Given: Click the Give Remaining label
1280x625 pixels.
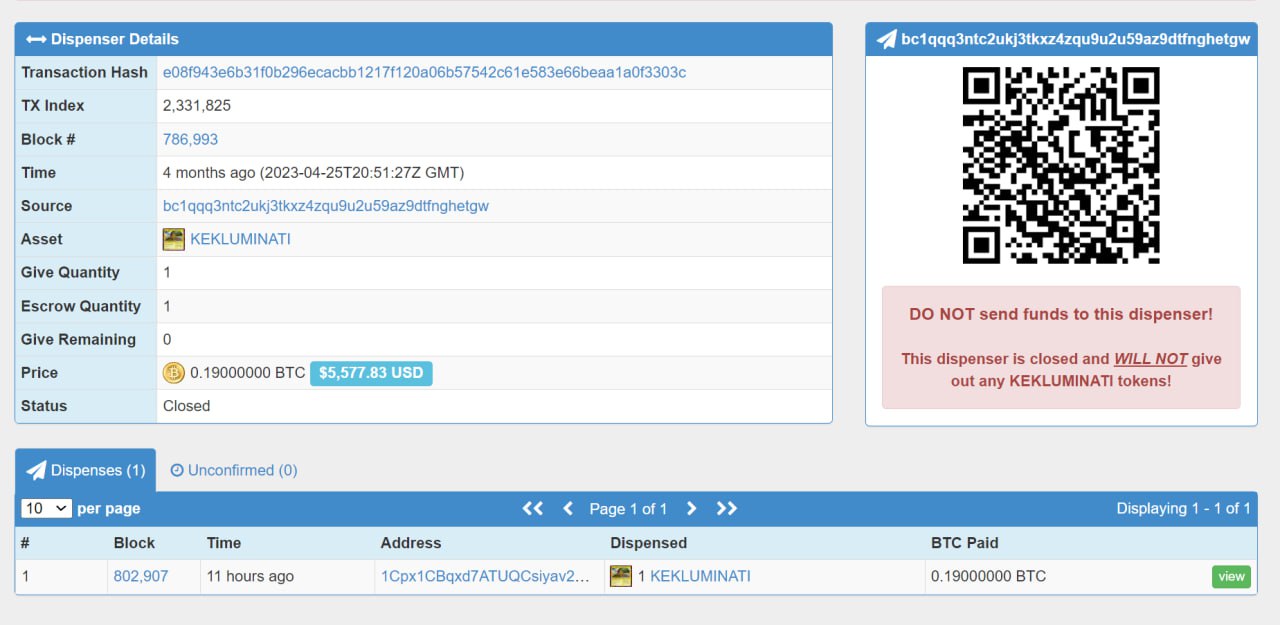Looking at the screenshot, I should click(78, 339).
